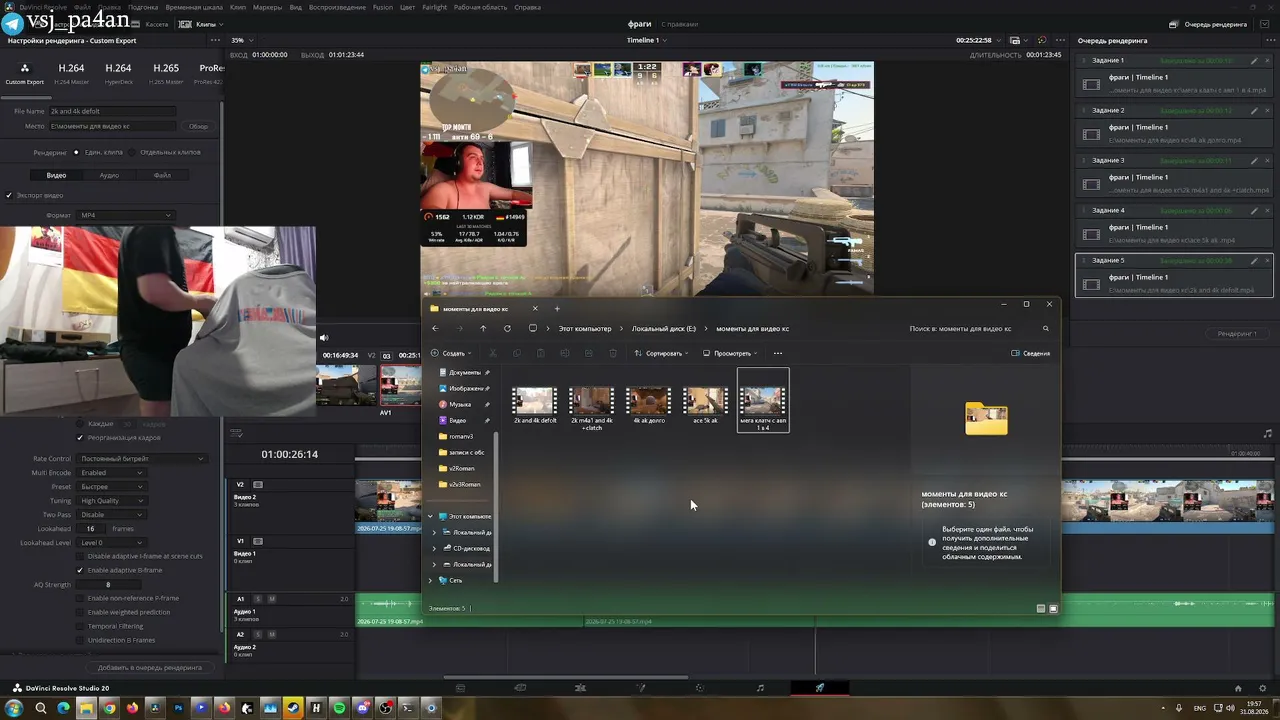Toggle Disable adaptive I-frame at scene cuts
The height and width of the screenshot is (720, 1280).
[x=80, y=556]
